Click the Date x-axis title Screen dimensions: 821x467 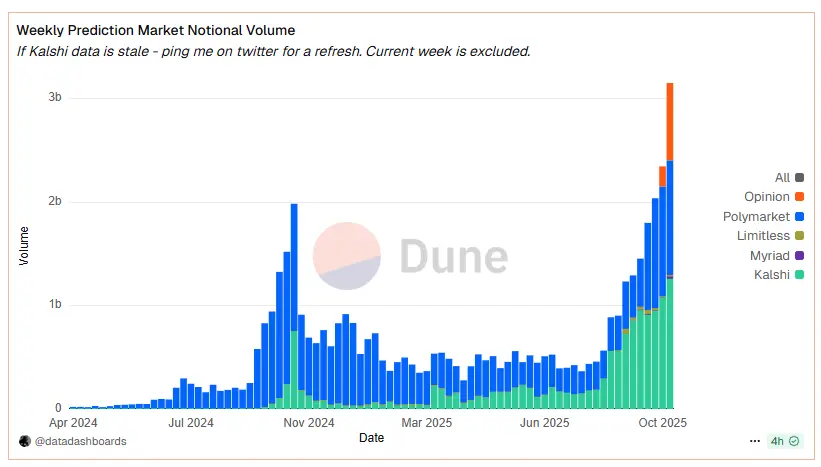371,438
